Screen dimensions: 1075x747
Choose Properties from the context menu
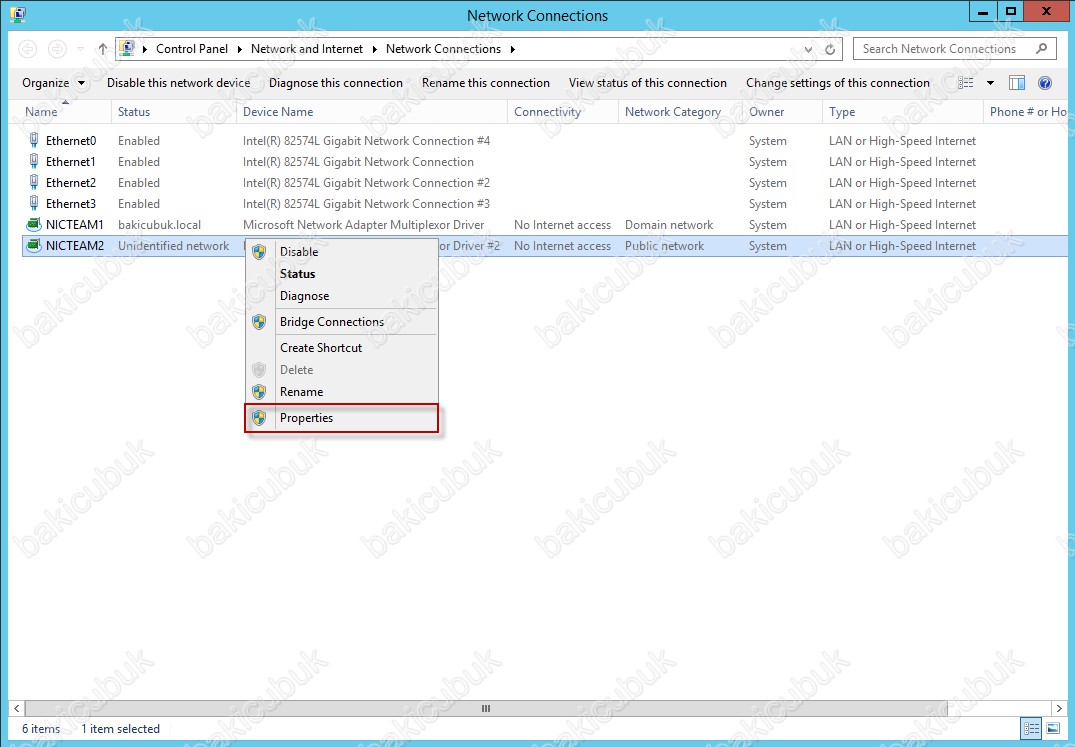306,418
